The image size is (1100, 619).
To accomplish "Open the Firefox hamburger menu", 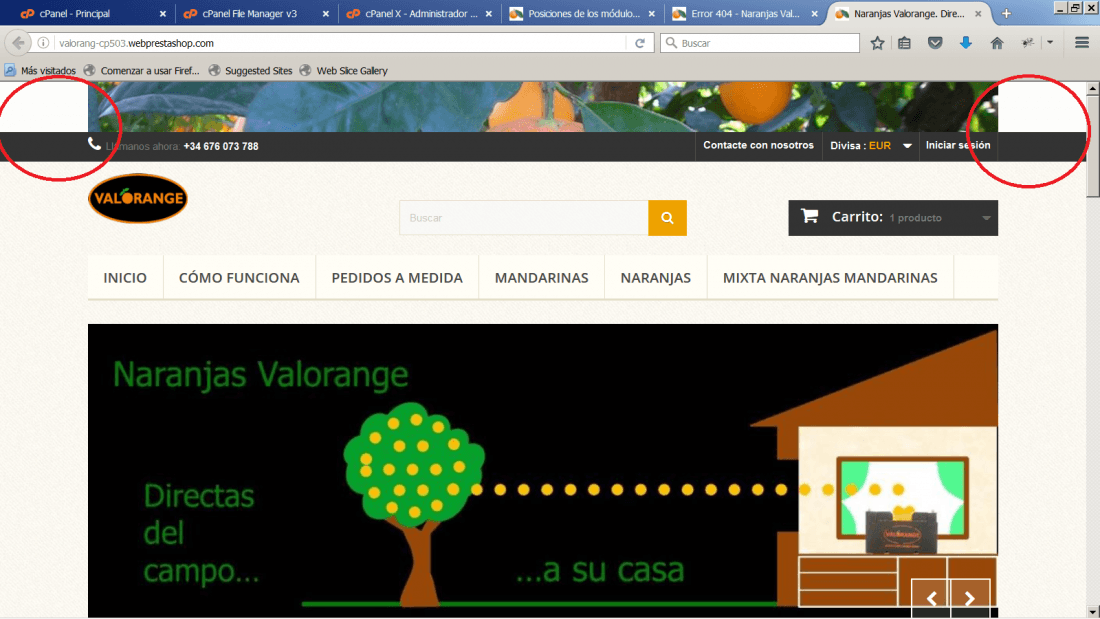I will coord(1082,43).
